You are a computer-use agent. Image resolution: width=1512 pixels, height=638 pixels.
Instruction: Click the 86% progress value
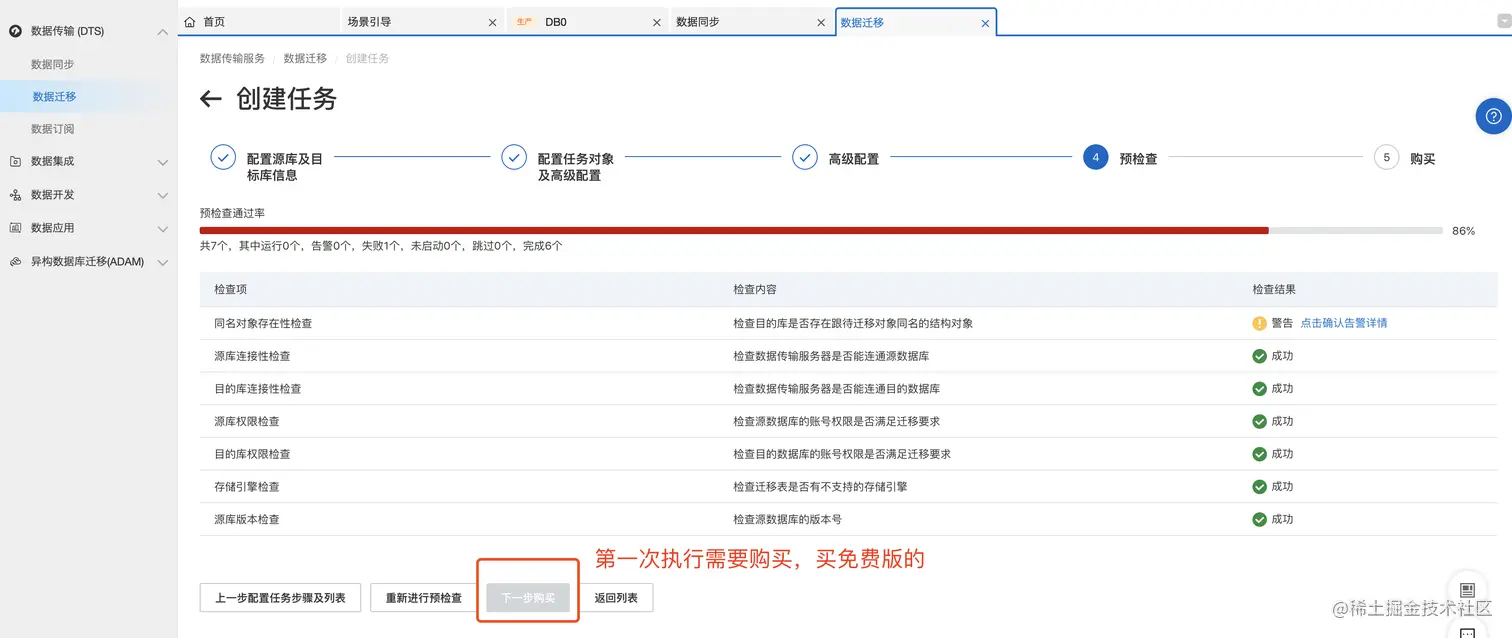coord(1463,231)
